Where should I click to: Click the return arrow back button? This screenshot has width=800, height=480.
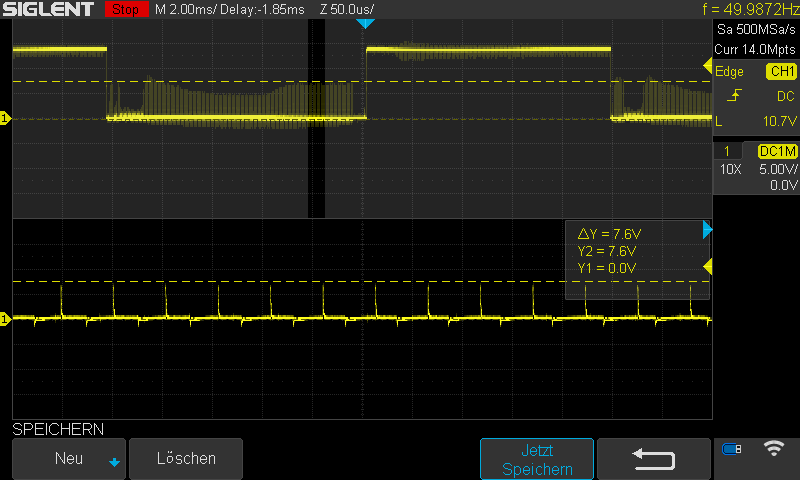point(654,459)
